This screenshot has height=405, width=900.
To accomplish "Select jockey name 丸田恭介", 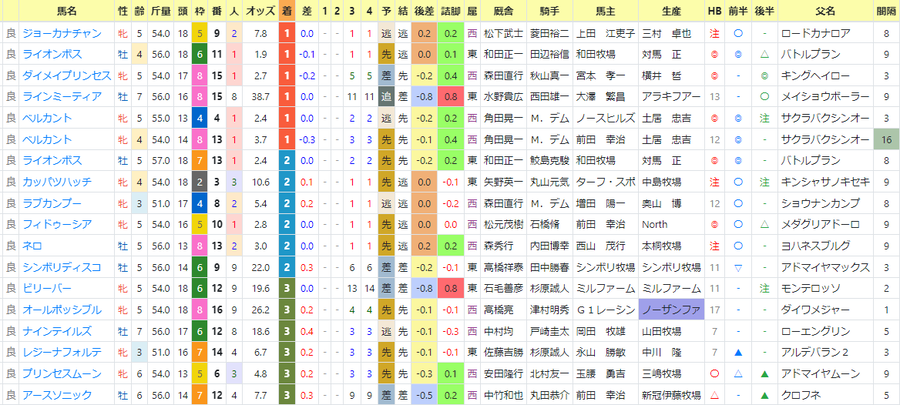I will (549, 395).
